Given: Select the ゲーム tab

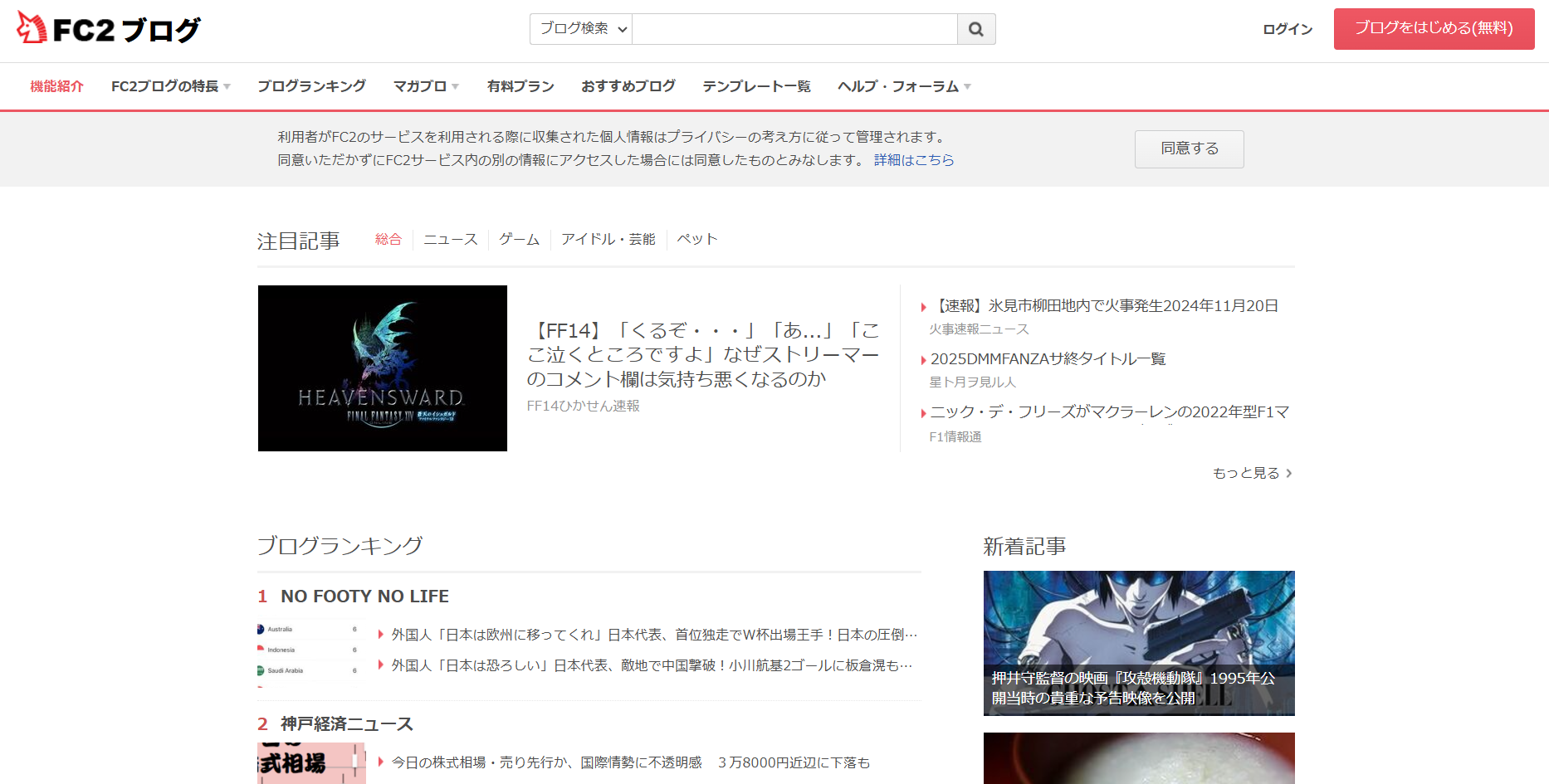Looking at the screenshot, I should [520, 239].
